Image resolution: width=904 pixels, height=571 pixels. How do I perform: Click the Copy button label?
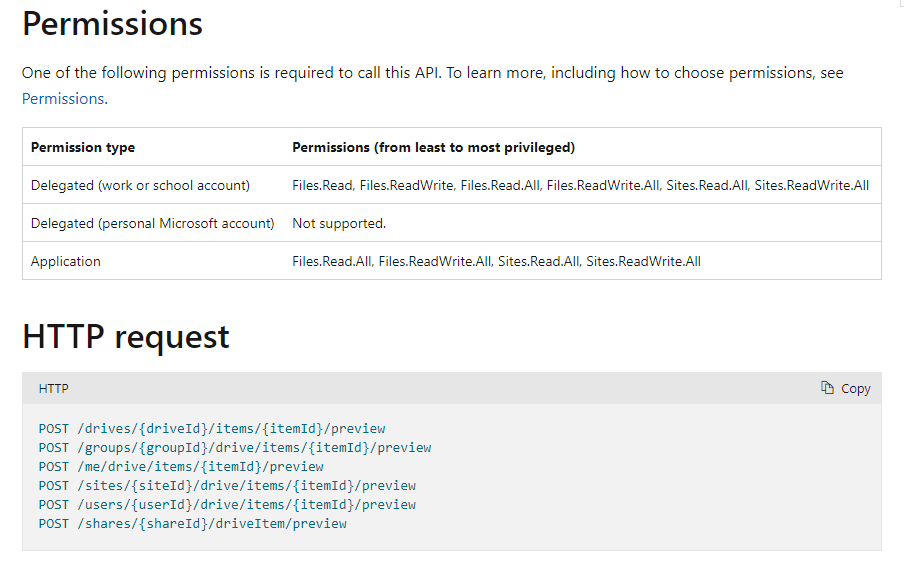[x=855, y=388]
